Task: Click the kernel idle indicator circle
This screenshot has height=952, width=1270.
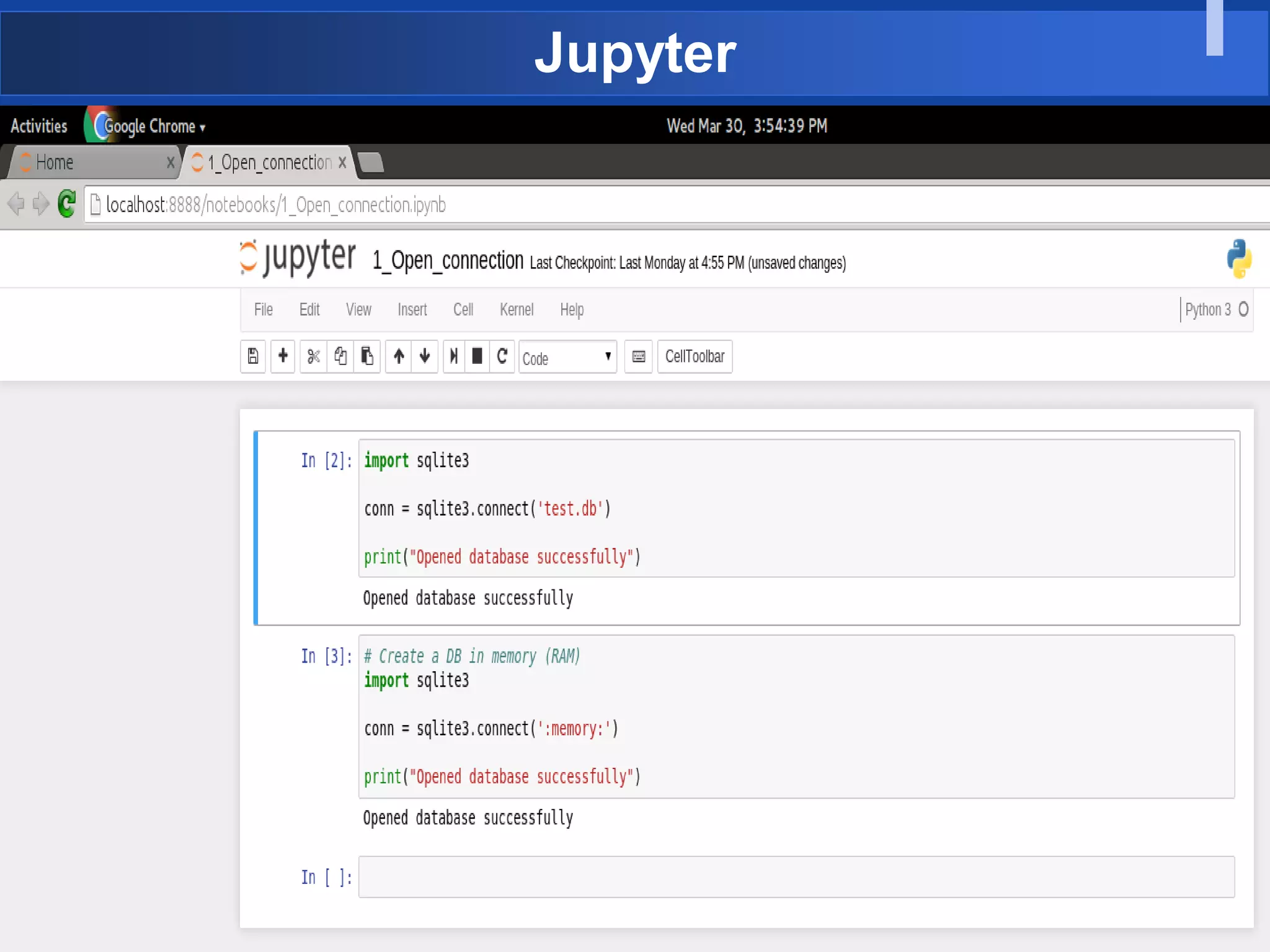Action: 1243,309
